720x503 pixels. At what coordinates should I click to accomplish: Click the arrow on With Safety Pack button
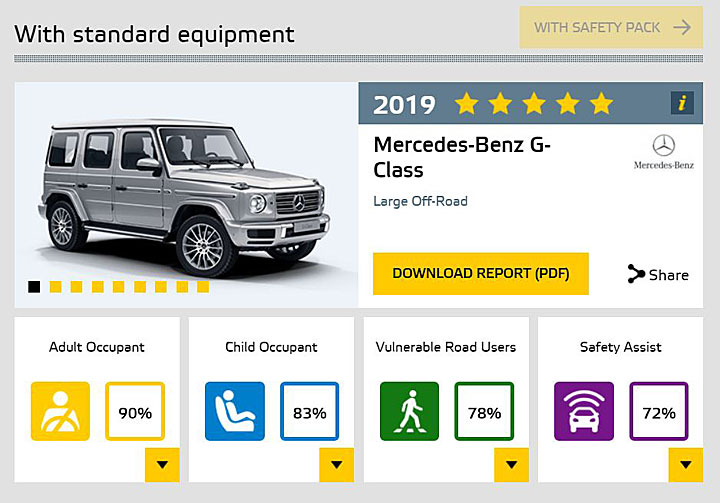pos(682,28)
